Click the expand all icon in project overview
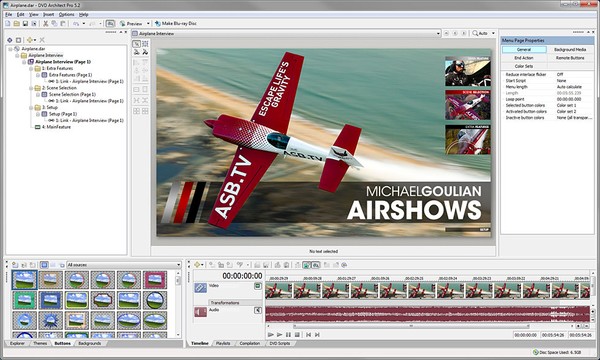Image resolution: width=600 pixels, height=360 pixels. (10, 40)
